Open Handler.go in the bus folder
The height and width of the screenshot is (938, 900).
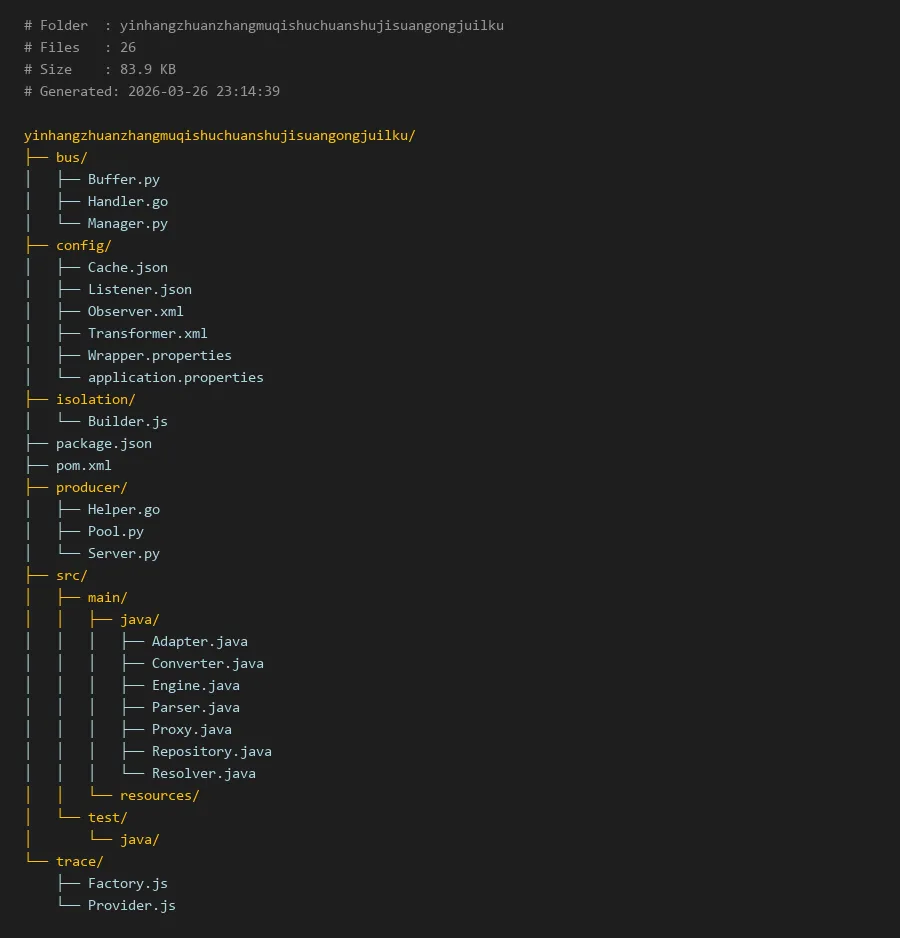[127, 201]
